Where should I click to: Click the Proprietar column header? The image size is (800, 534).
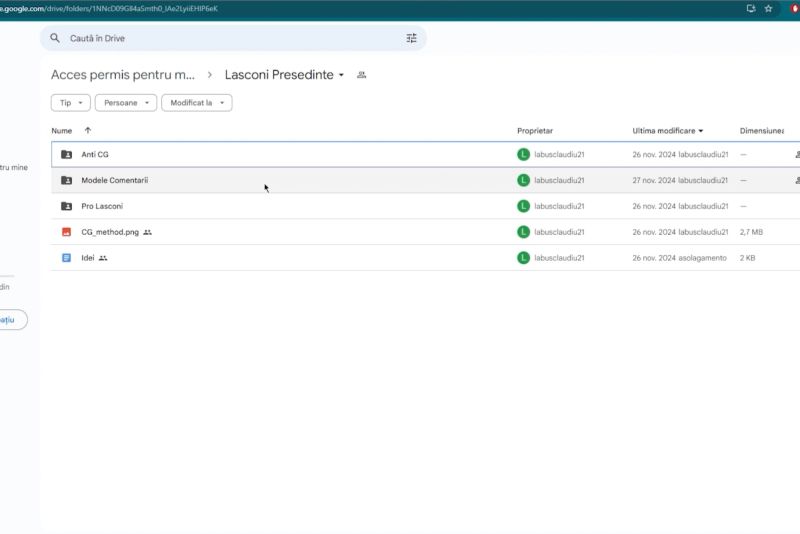(x=535, y=131)
